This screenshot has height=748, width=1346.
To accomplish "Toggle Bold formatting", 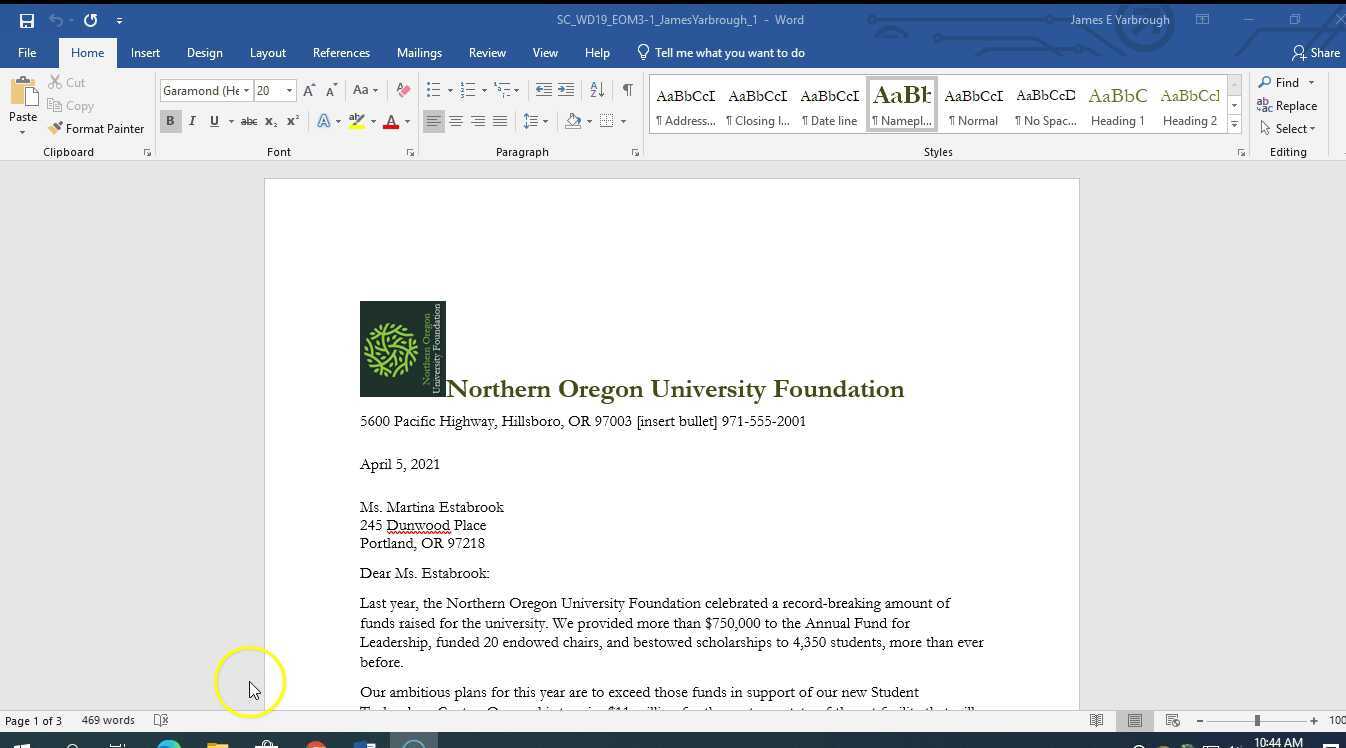I will 170,122.
